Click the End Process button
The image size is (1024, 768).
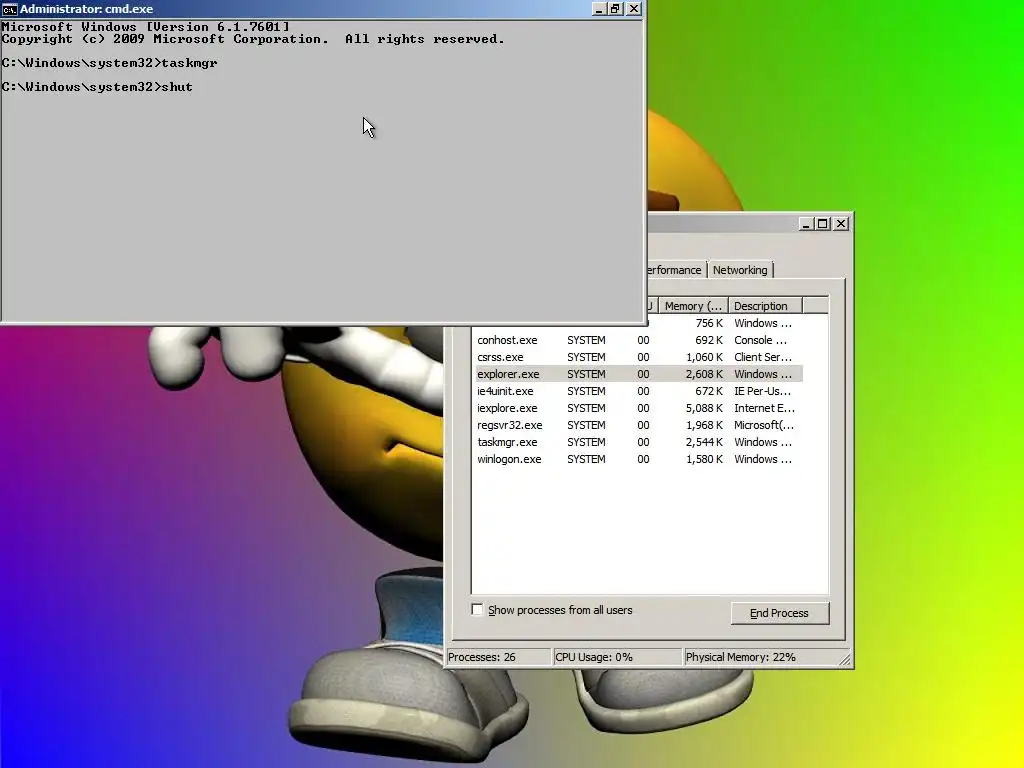point(780,613)
